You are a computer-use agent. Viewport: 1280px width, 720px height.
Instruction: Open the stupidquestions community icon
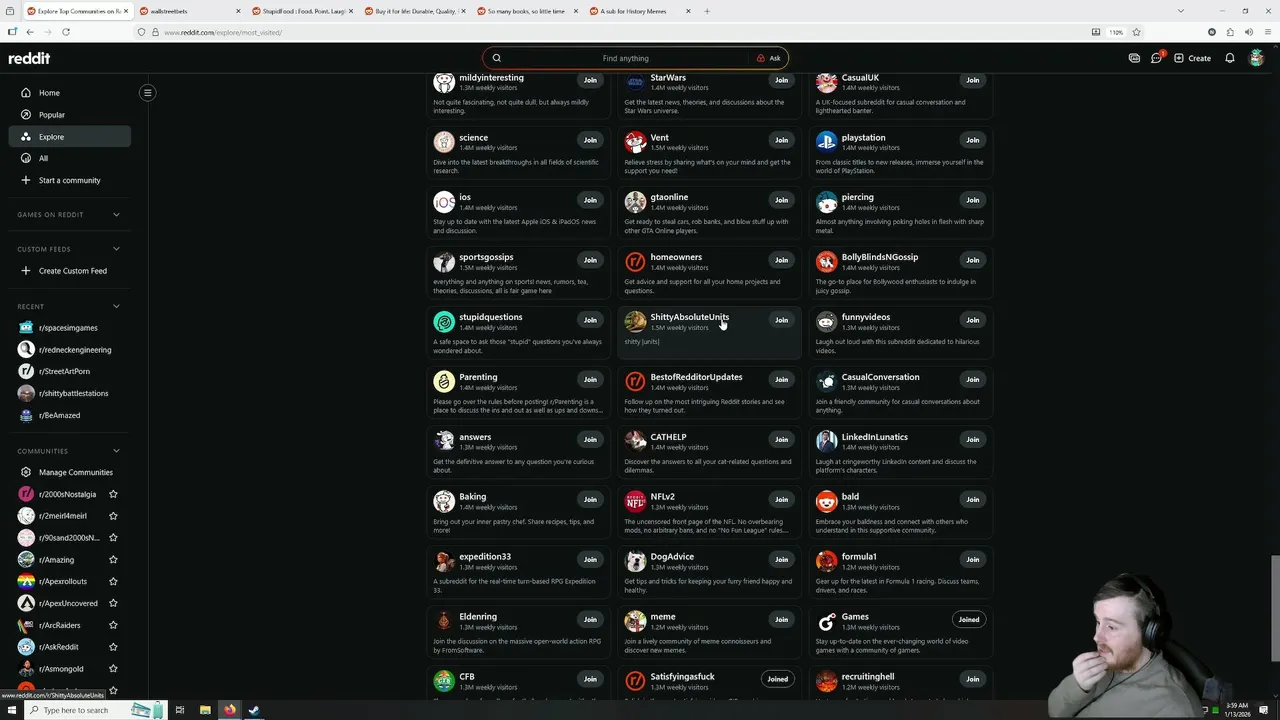[x=444, y=321]
